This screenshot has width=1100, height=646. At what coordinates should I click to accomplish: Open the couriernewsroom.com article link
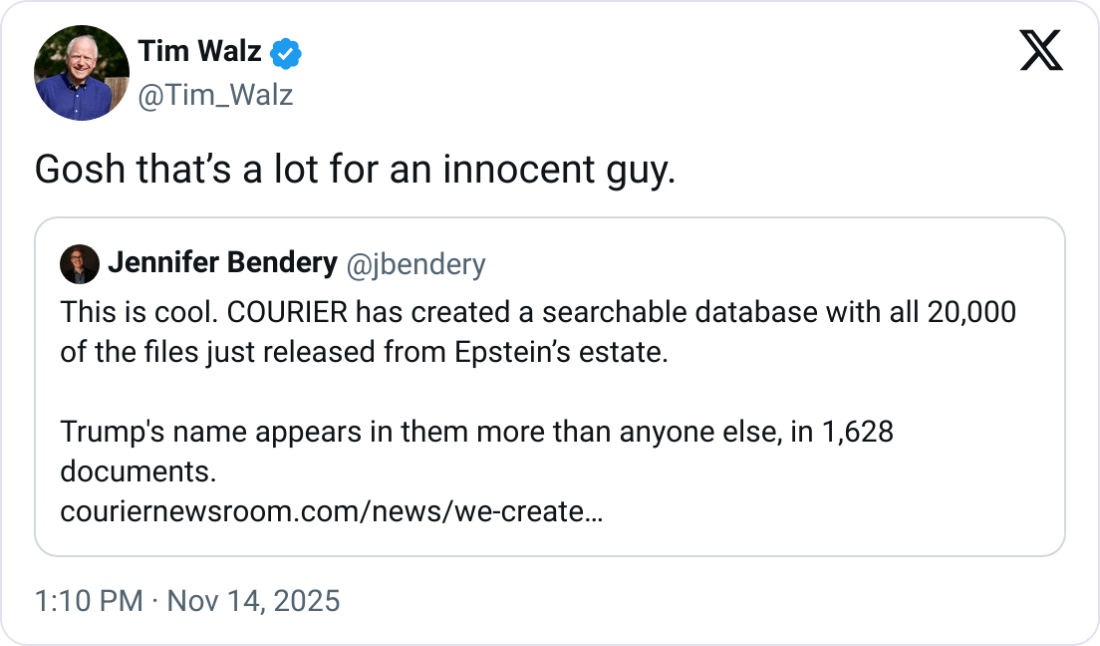click(331, 512)
